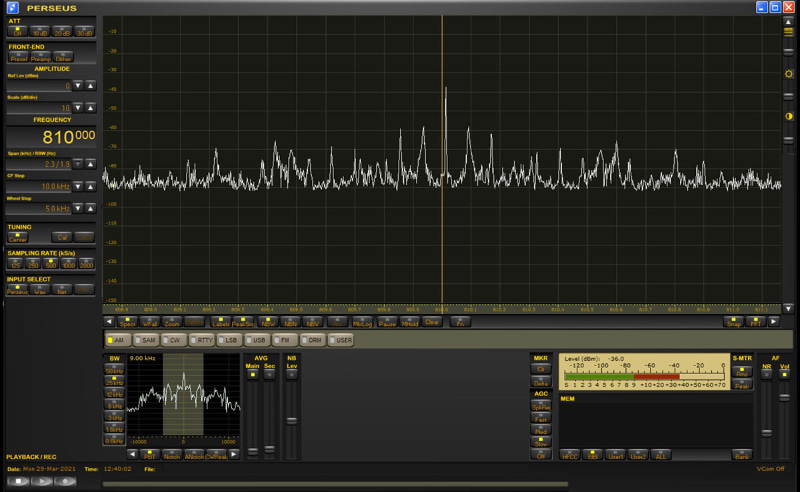Click the brightness sun icon
The image size is (800, 492).
tap(788, 74)
